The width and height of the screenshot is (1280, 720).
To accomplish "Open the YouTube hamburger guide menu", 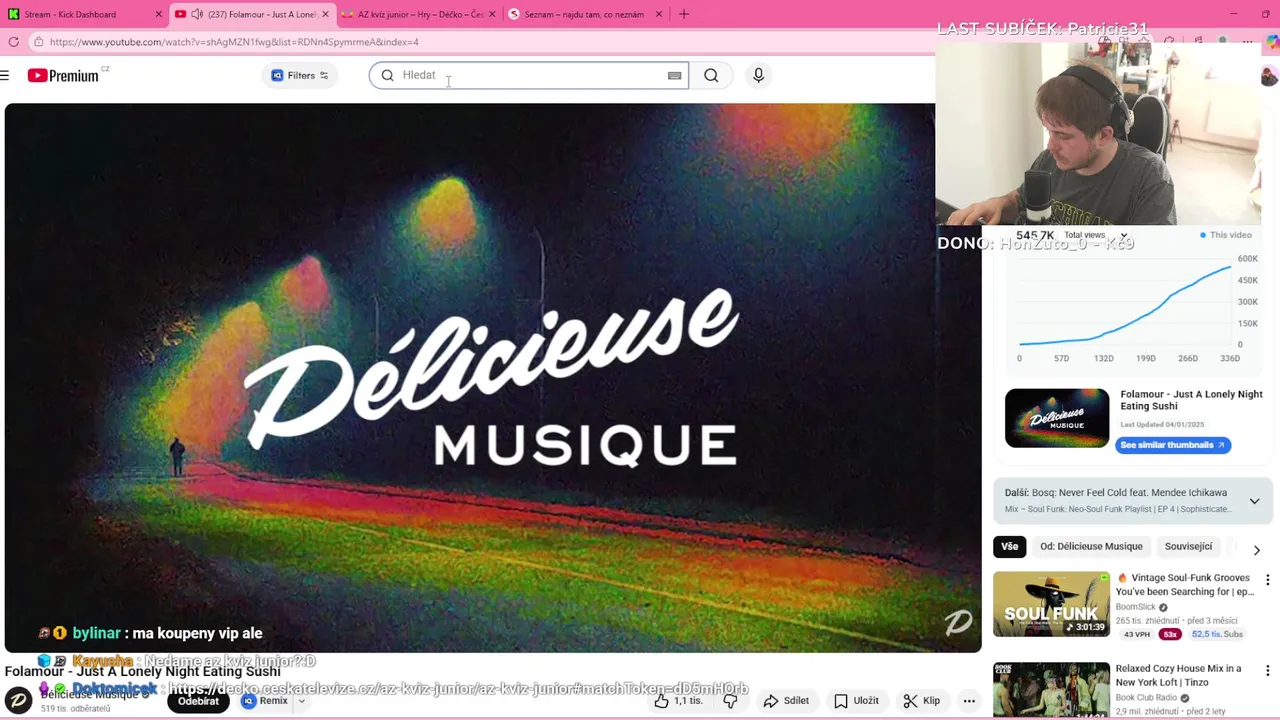I will point(5,75).
